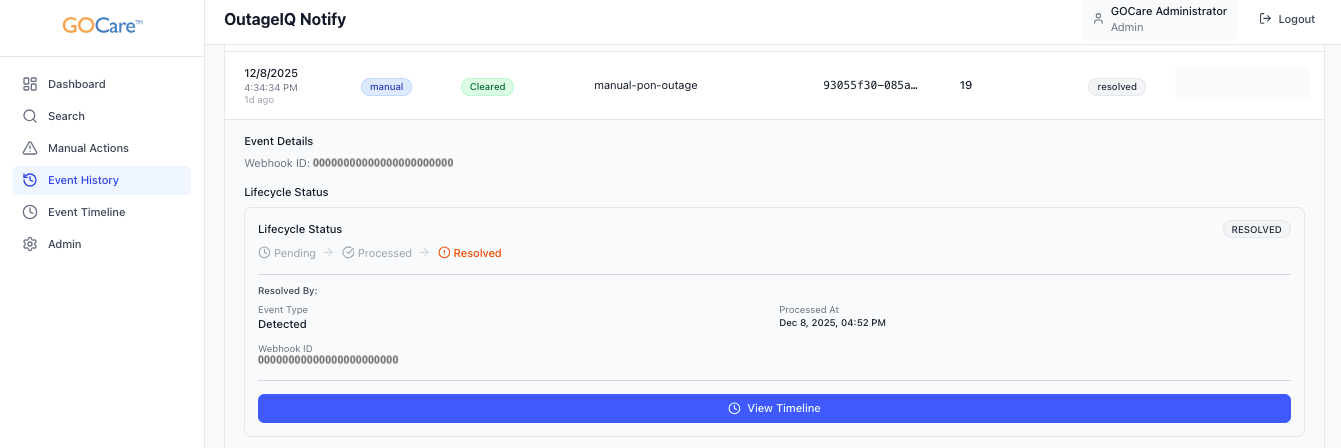This screenshot has width=1341, height=448.
Task: Click the Event History clock icon
Action: pos(30,180)
